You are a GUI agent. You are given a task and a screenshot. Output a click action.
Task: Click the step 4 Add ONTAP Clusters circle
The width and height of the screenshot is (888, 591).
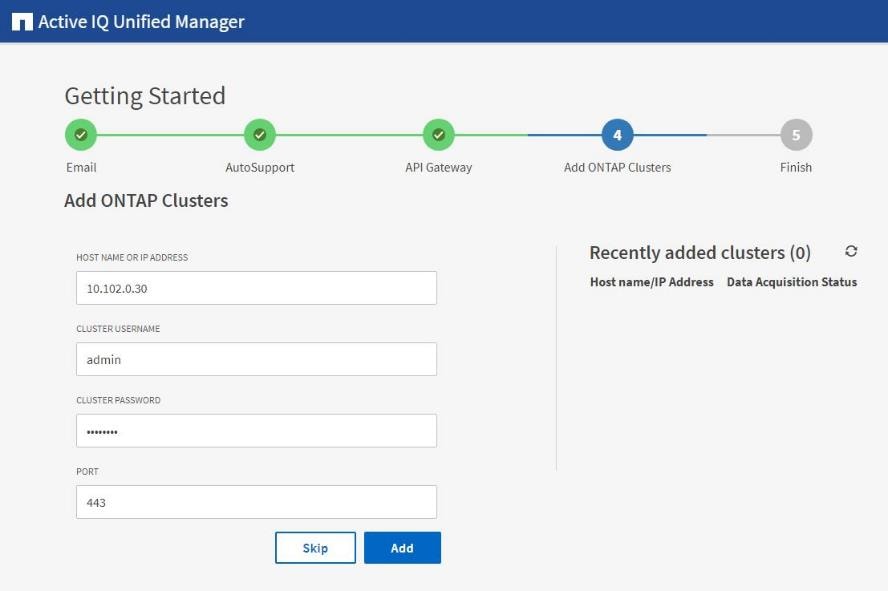[x=617, y=135]
